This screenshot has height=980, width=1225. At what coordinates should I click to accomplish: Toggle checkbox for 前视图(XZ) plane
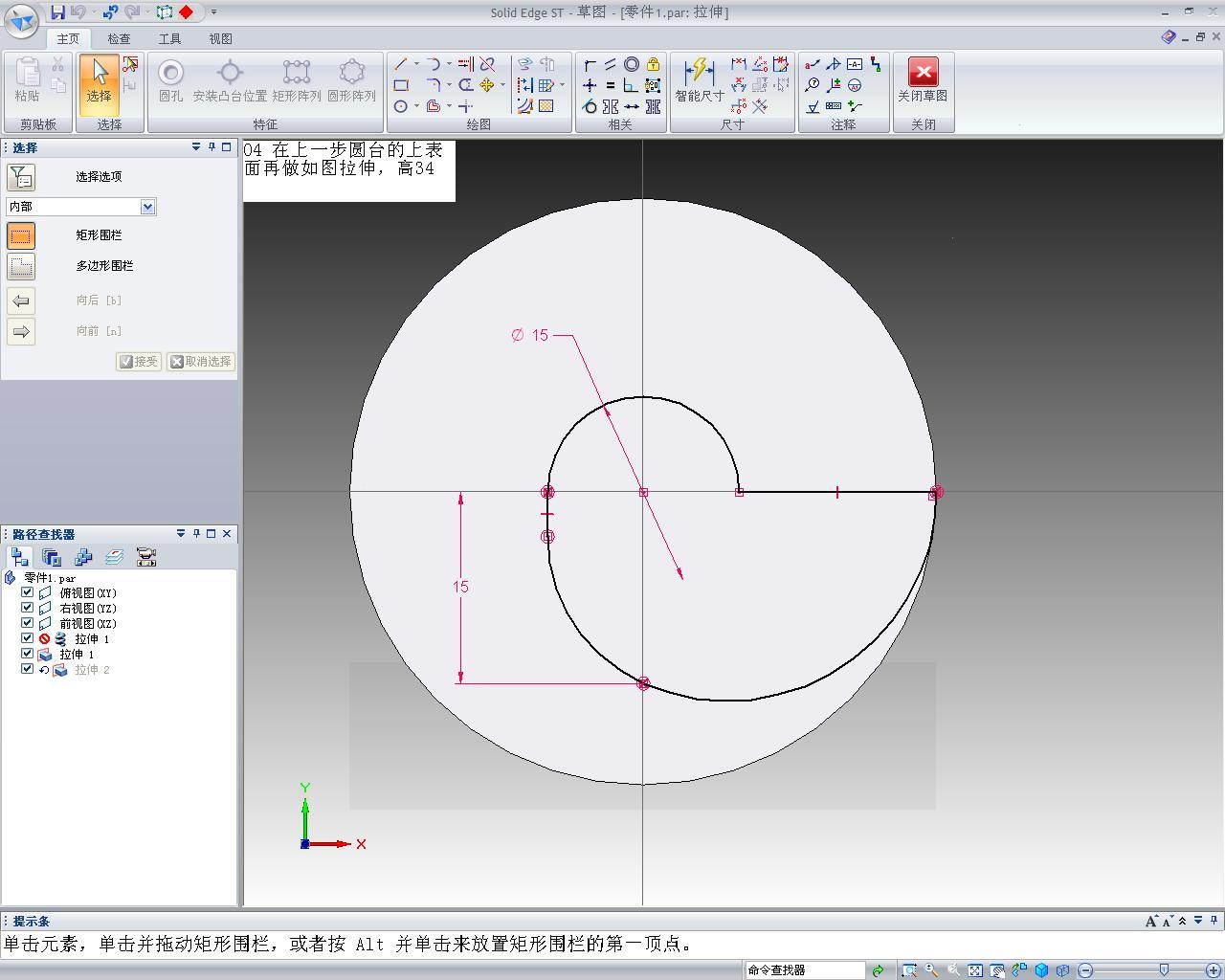click(x=27, y=623)
